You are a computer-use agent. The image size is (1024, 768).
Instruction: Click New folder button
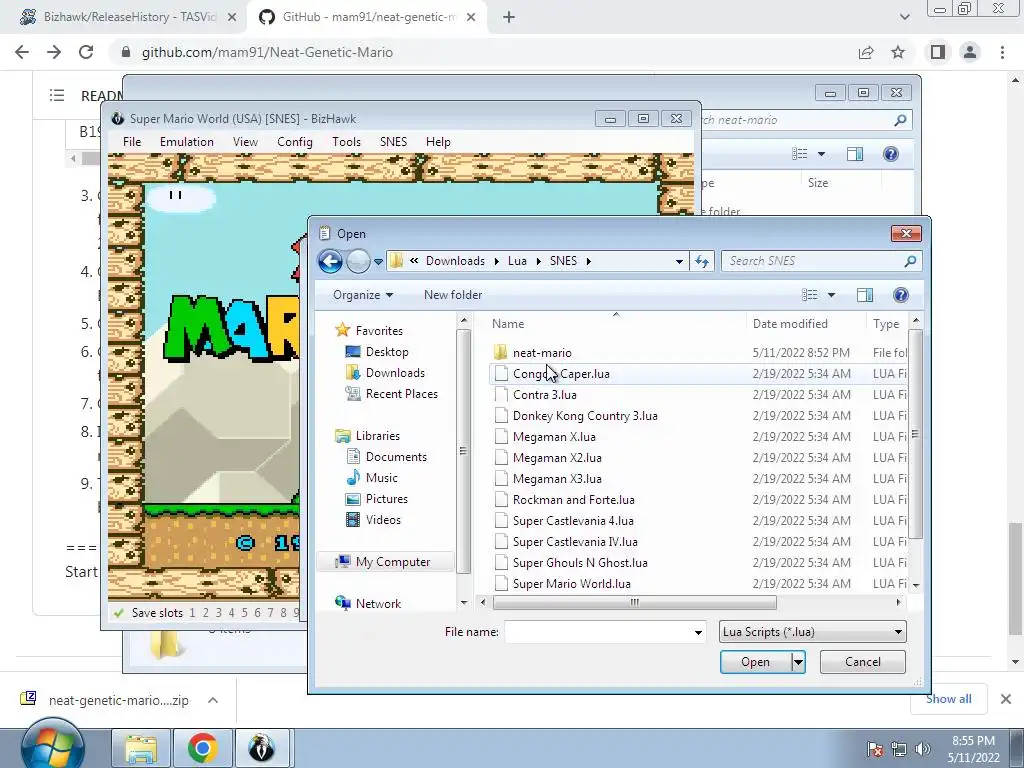click(x=453, y=295)
